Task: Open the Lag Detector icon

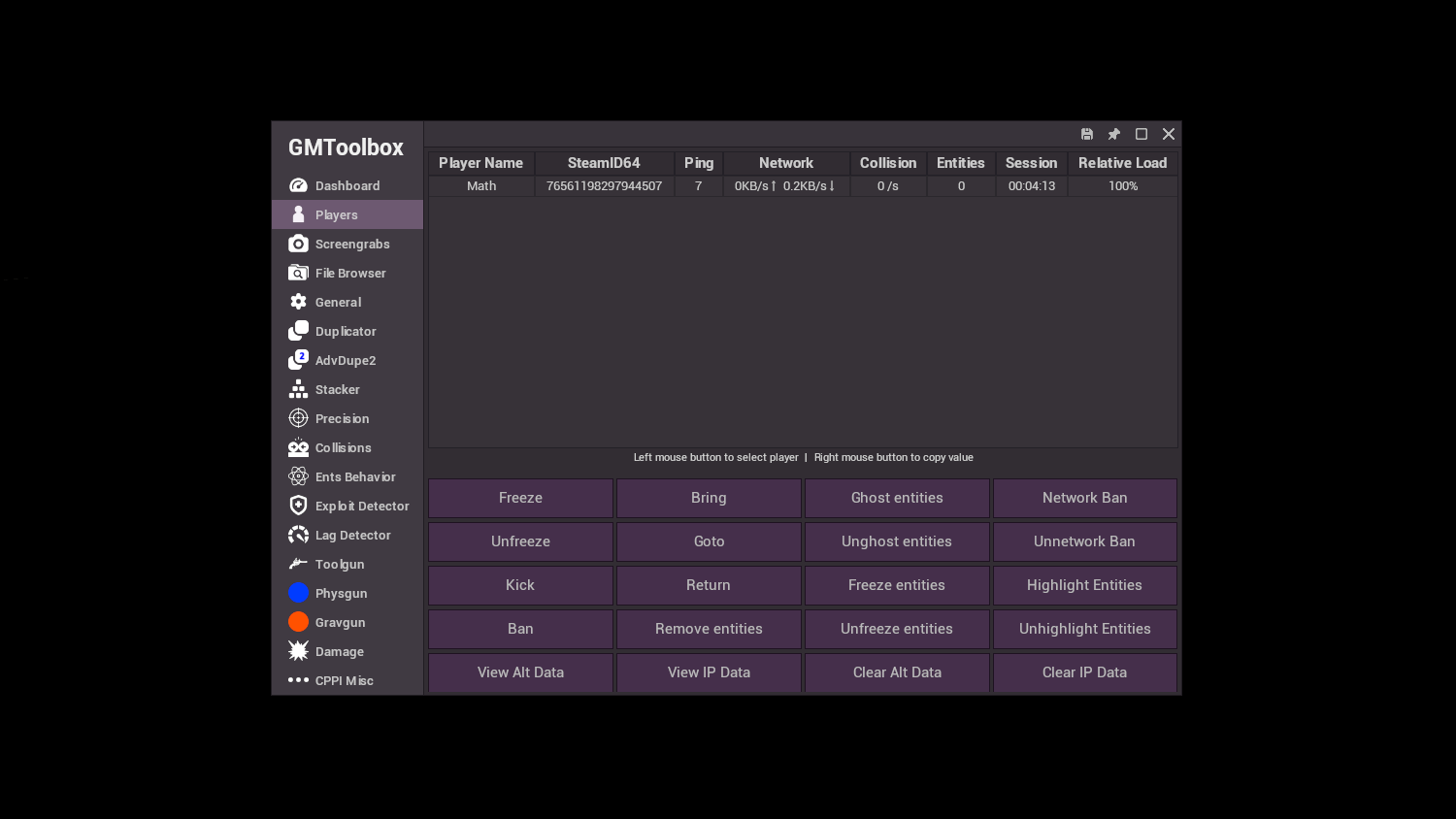Action: coord(298,535)
